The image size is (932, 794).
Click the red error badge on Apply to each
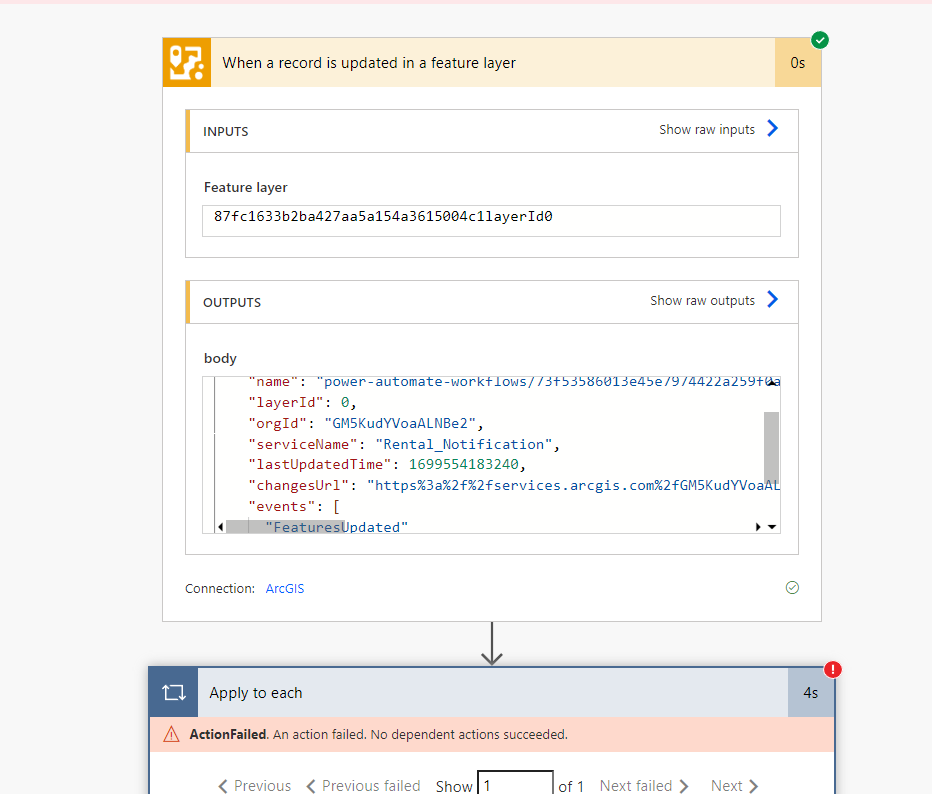832,670
